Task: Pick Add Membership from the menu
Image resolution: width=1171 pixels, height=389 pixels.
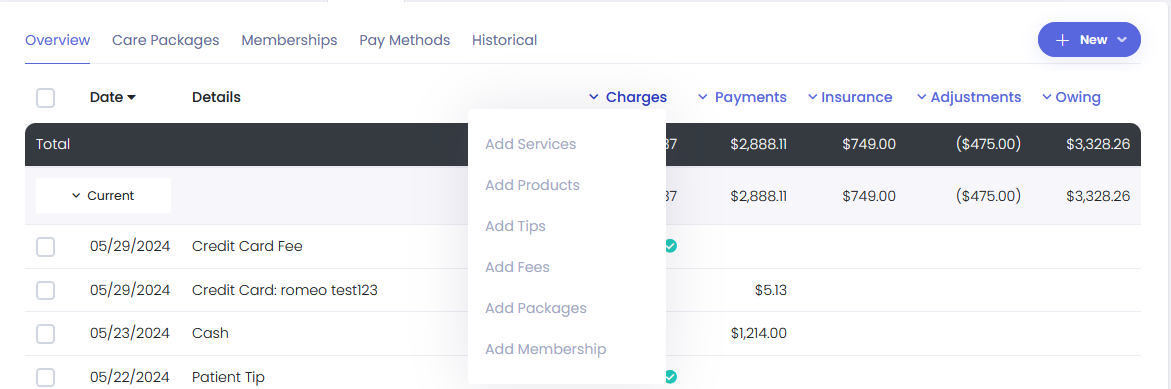Action: 545,349
